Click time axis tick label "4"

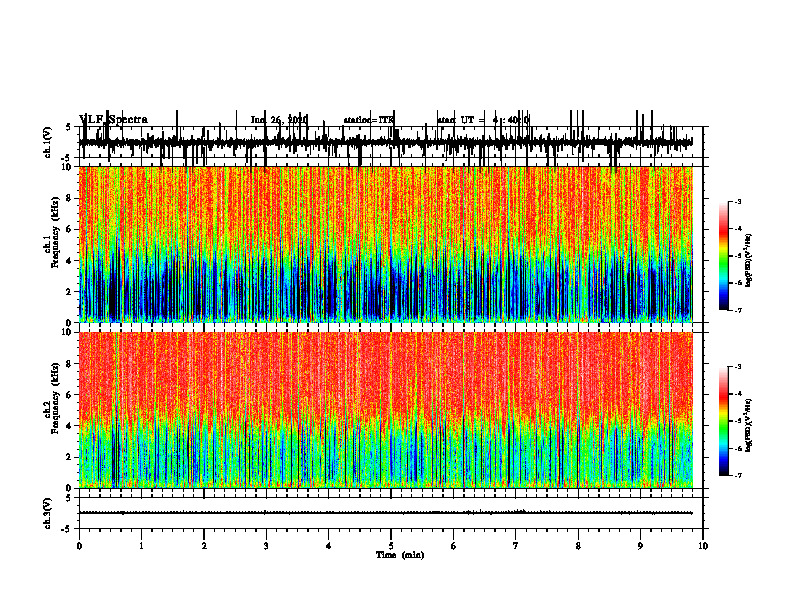click(x=329, y=546)
